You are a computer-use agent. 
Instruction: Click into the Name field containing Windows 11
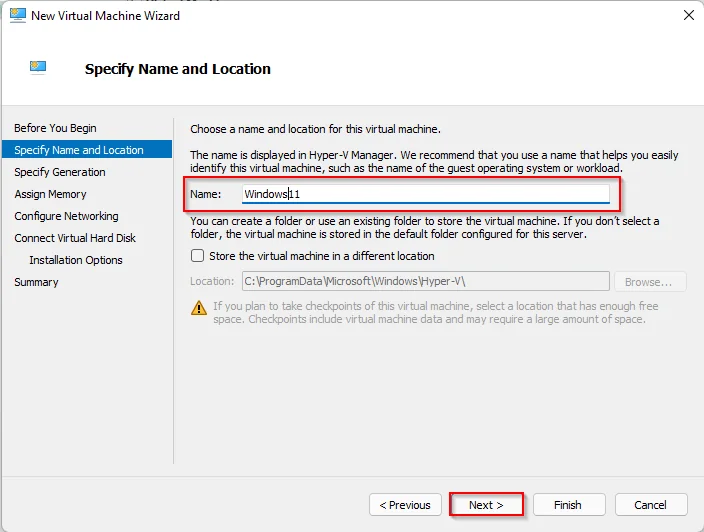pos(426,194)
